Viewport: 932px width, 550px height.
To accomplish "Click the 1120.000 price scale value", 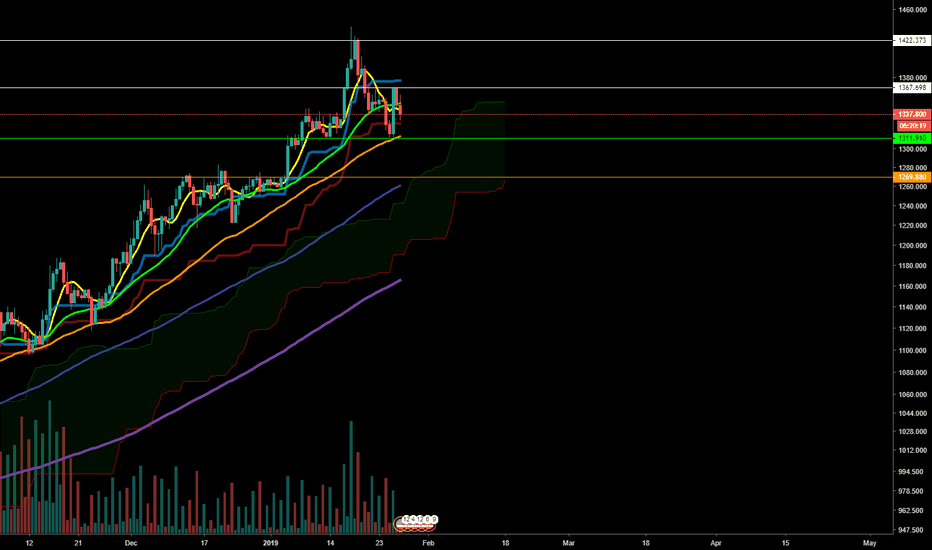I will (x=913, y=328).
